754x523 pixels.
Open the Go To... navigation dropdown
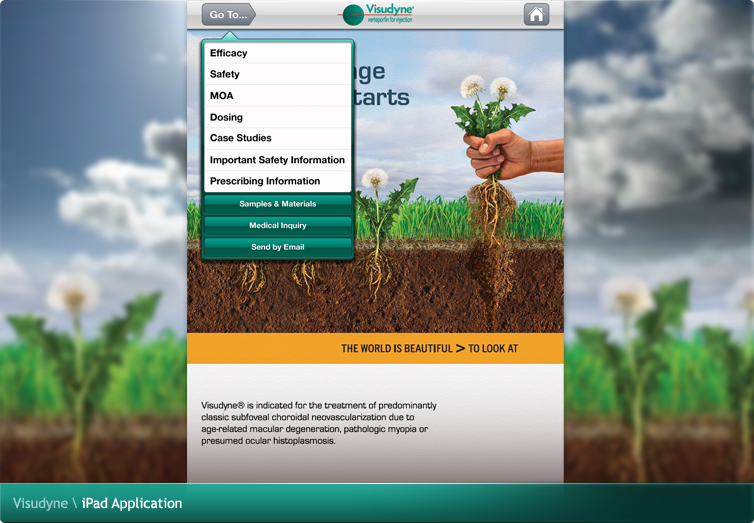[228, 14]
